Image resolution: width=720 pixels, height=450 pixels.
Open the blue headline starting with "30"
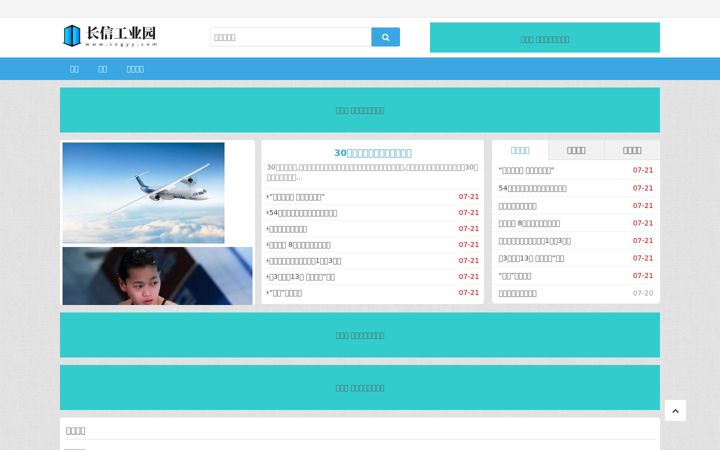click(373, 153)
